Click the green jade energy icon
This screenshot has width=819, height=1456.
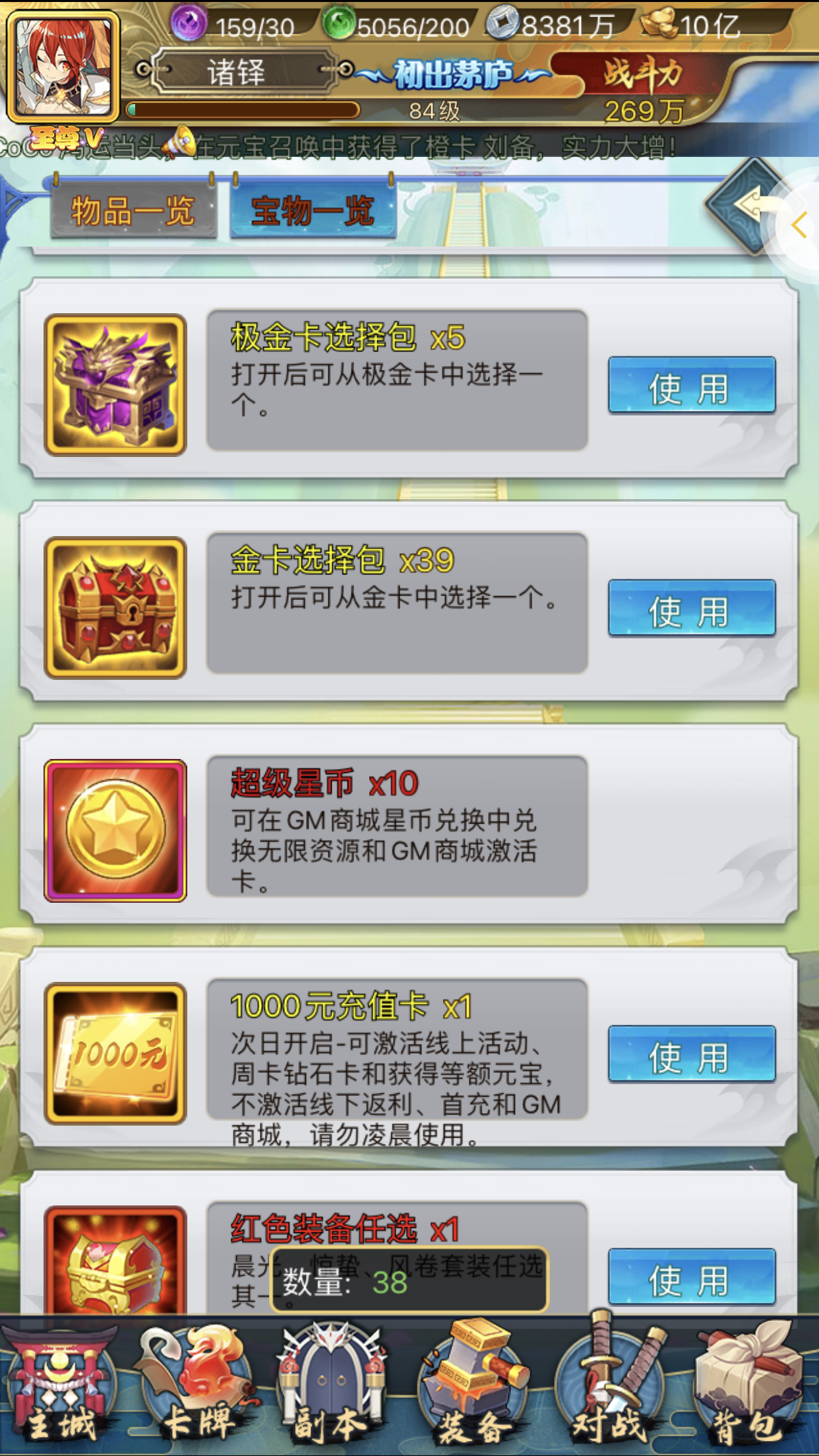tap(339, 23)
